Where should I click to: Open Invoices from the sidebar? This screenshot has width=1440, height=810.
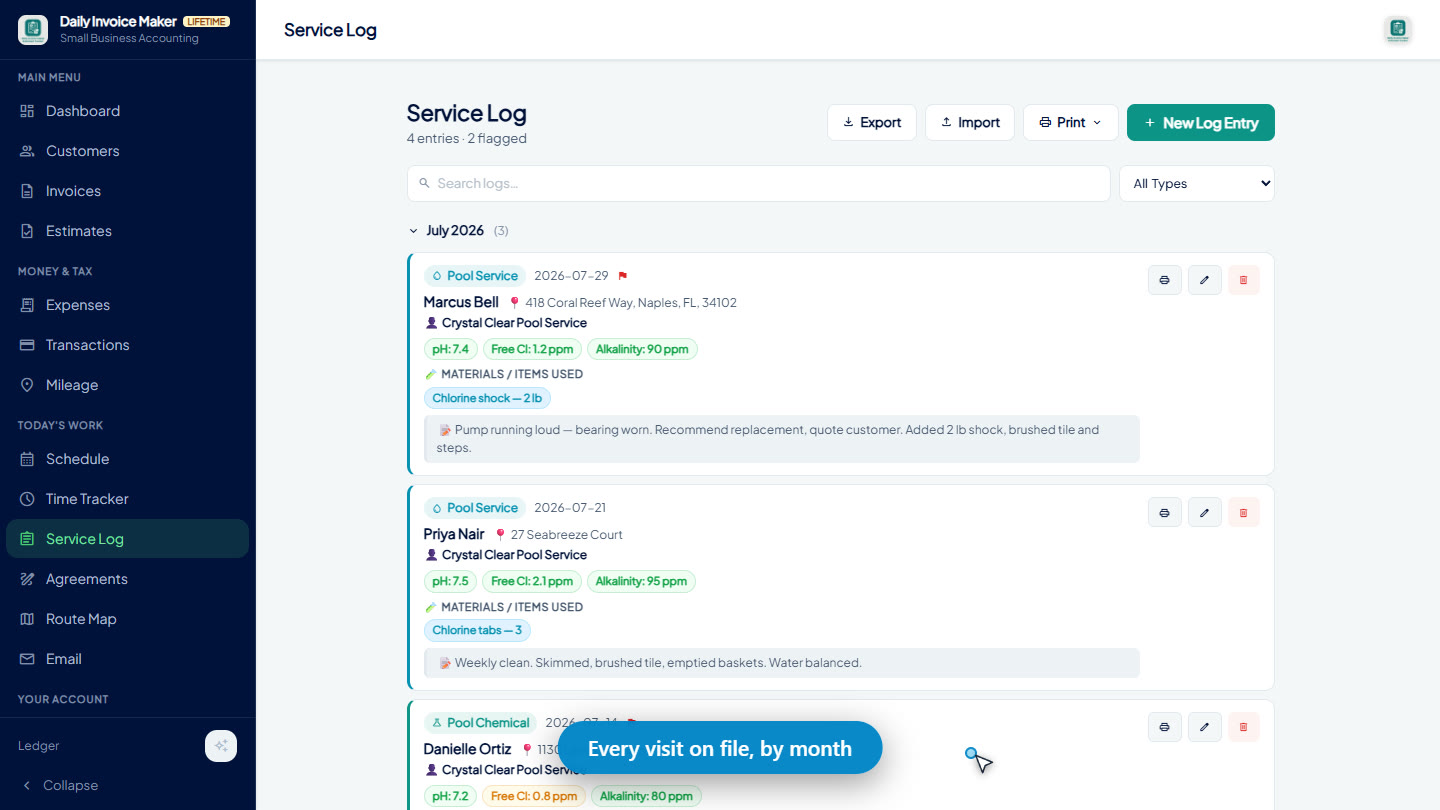pyautogui.click(x=127, y=191)
